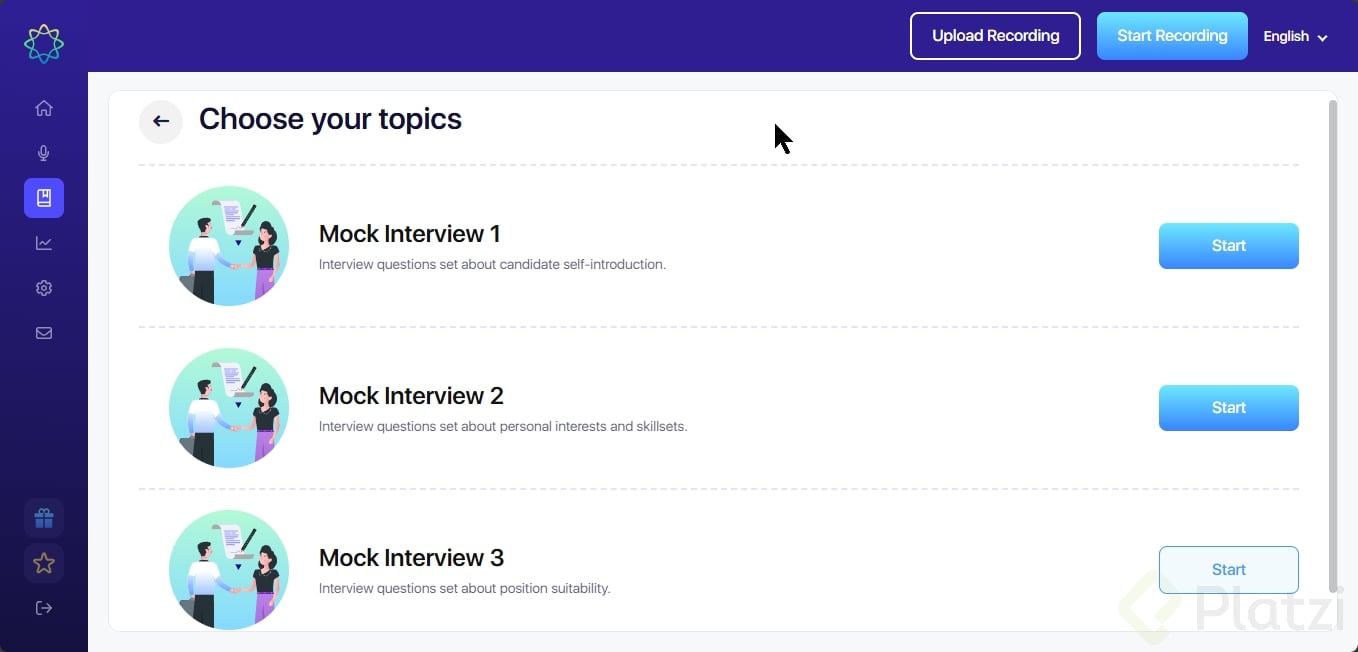Log out using the sidebar exit icon
Image resolution: width=1358 pixels, height=652 pixels.
44,608
